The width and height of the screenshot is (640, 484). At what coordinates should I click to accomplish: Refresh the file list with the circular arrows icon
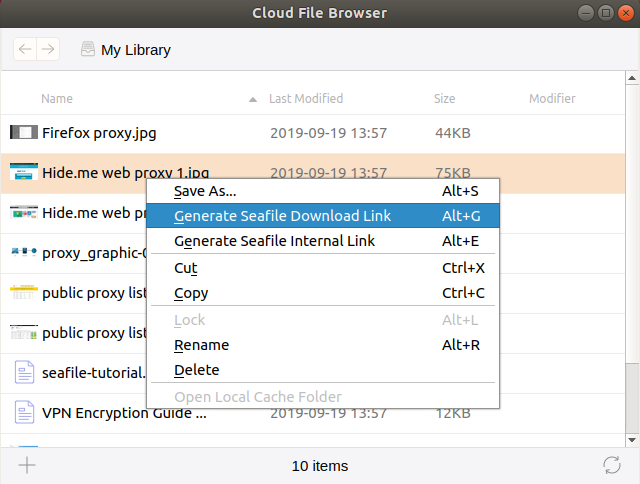click(x=612, y=465)
